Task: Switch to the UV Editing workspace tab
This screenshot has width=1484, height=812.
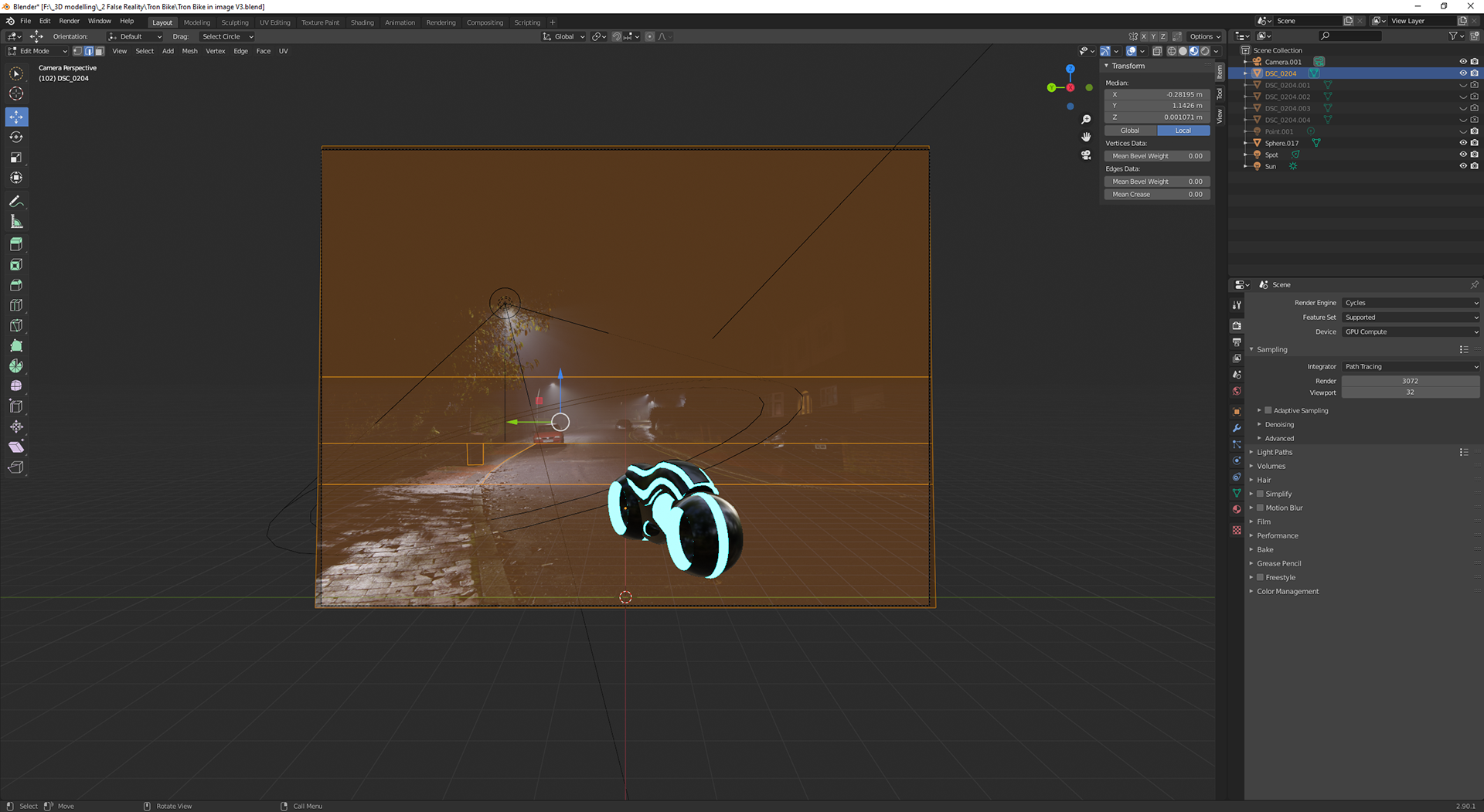Action: click(274, 22)
